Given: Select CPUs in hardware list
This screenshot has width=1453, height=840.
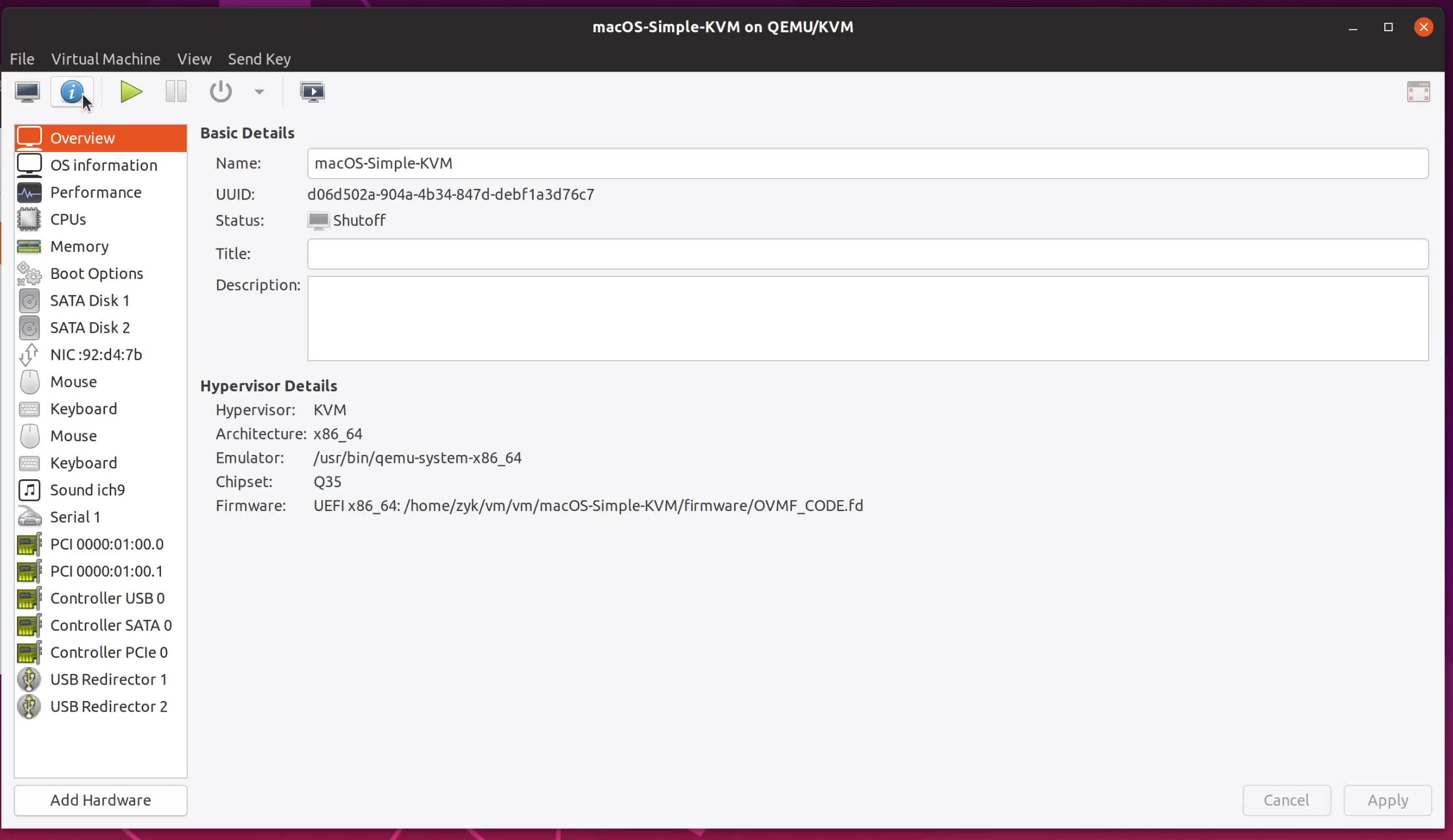Looking at the screenshot, I should tap(68, 219).
